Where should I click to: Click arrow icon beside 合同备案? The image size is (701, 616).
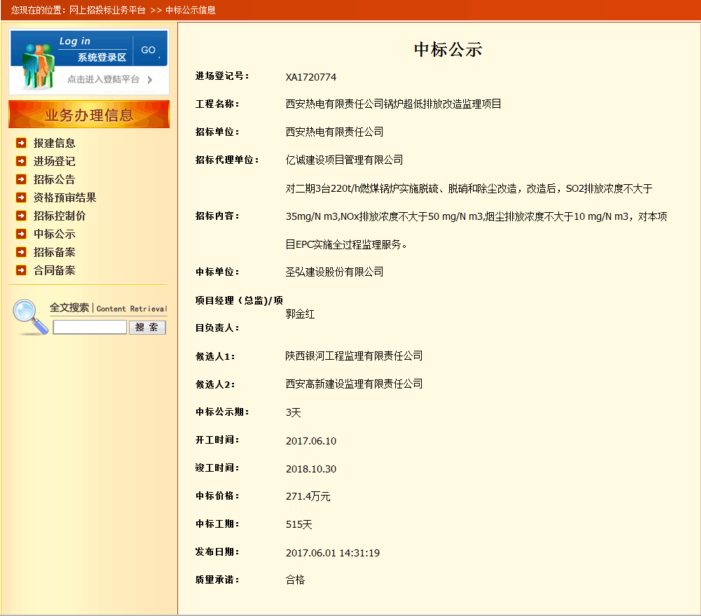pyautogui.click(x=21, y=270)
